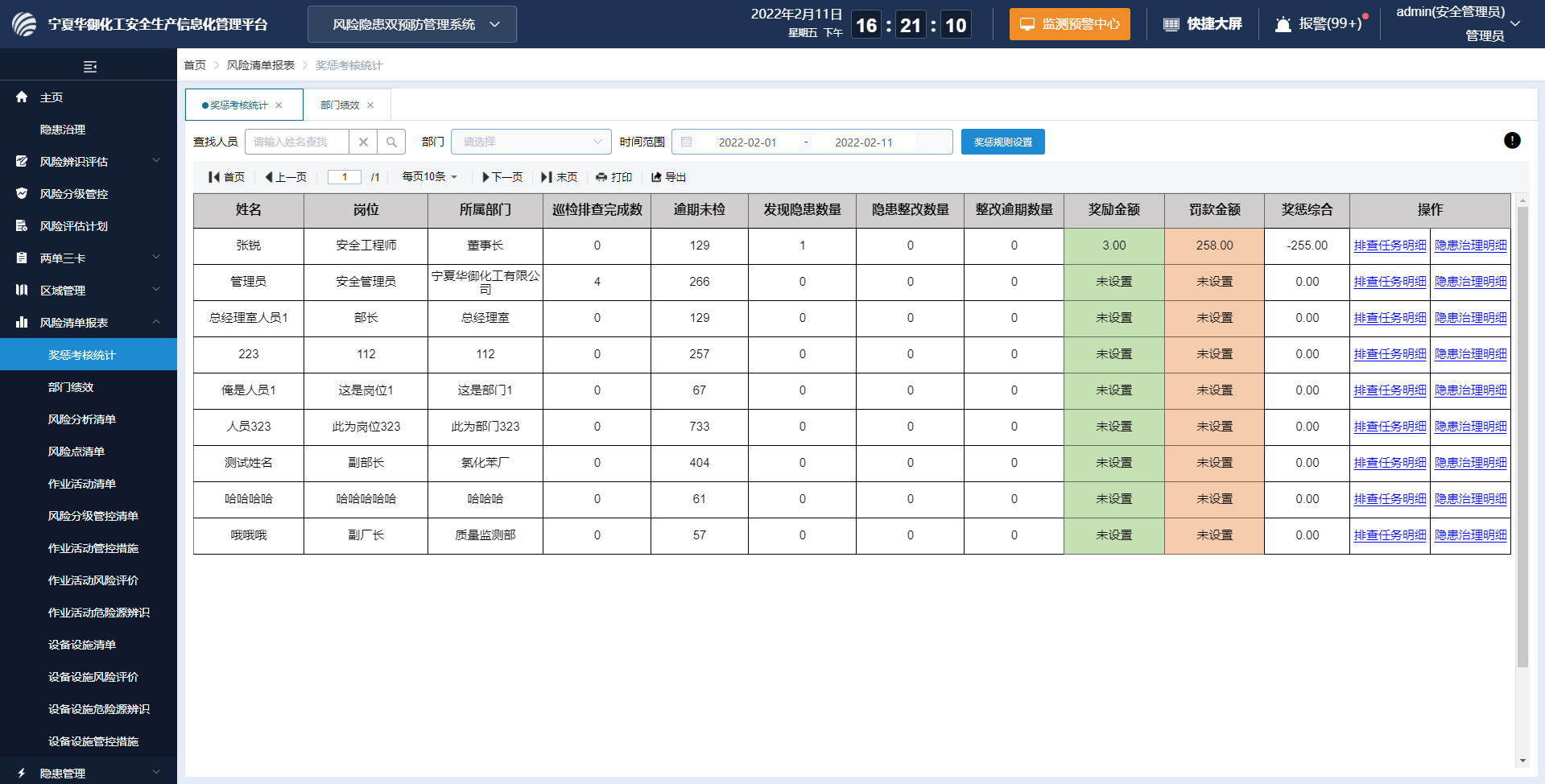Open 排查任务明细 for 总经理室人员1
This screenshot has width=1545, height=784.
tap(1390, 318)
